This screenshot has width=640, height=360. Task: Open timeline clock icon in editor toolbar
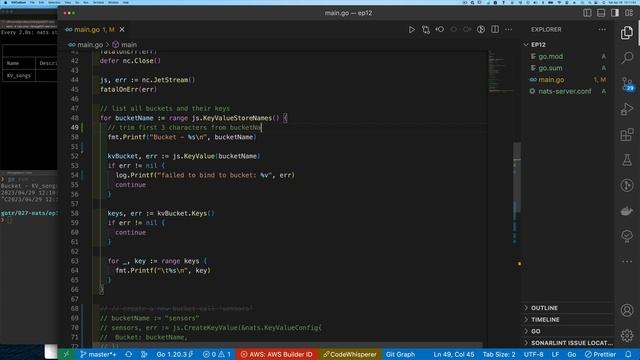[x=481, y=29]
